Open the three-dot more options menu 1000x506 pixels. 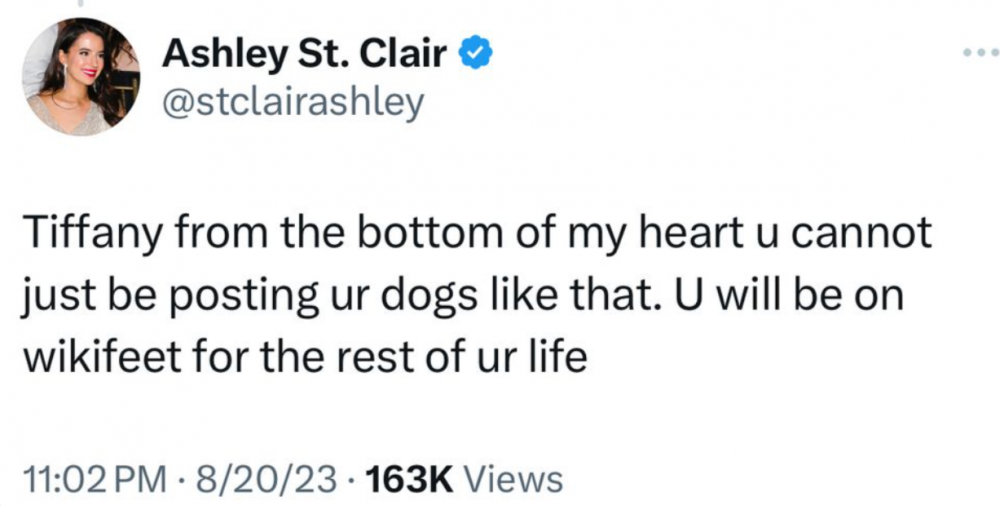pyautogui.click(x=979, y=51)
